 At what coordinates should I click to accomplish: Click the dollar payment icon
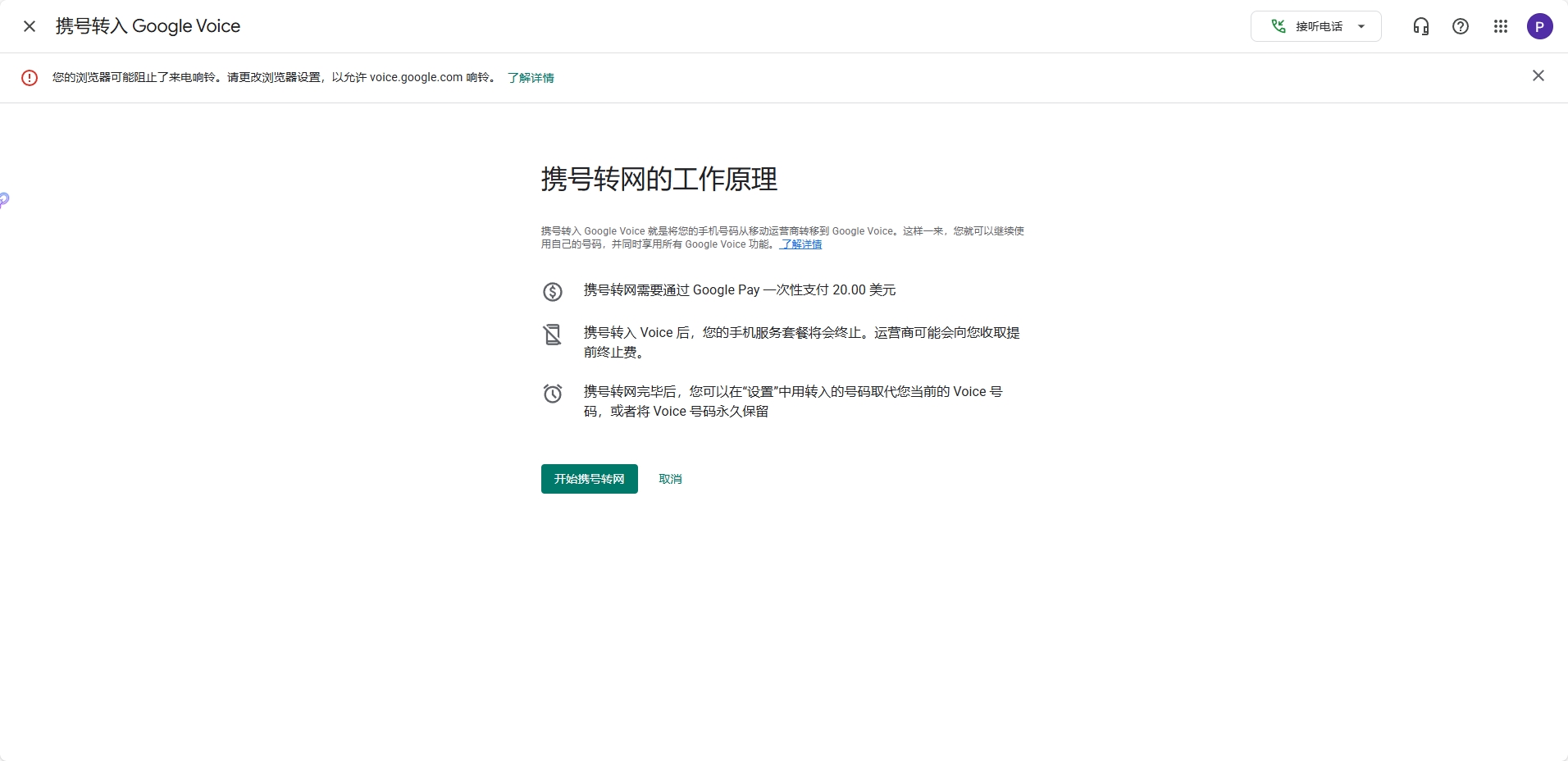tap(553, 291)
